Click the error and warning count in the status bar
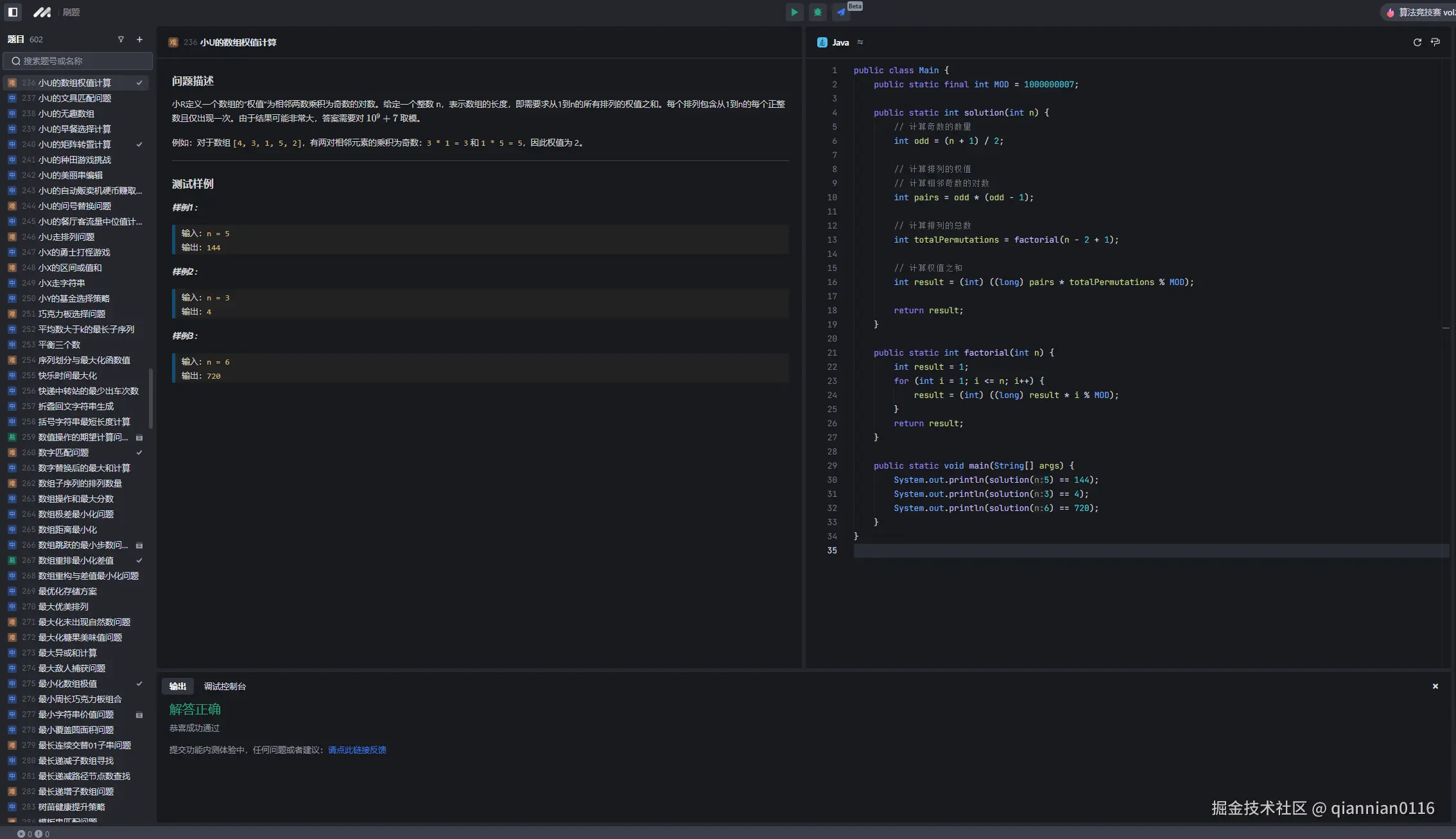This screenshot has width=1456, height=839. pyautogui.click(x=33, y=834)
